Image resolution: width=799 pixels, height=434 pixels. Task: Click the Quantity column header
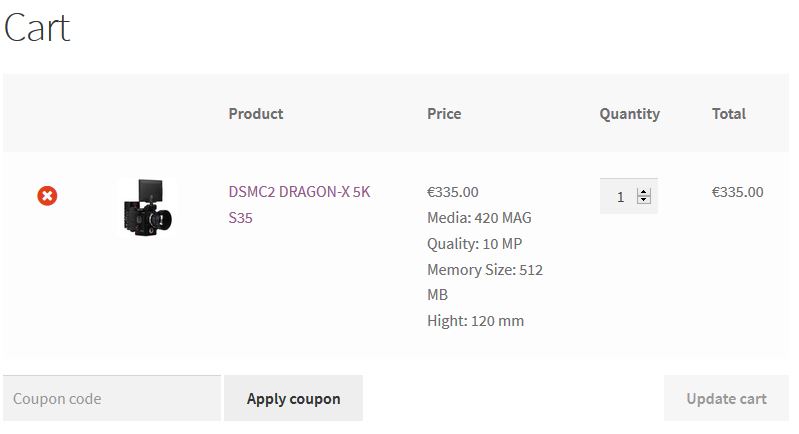629,114
